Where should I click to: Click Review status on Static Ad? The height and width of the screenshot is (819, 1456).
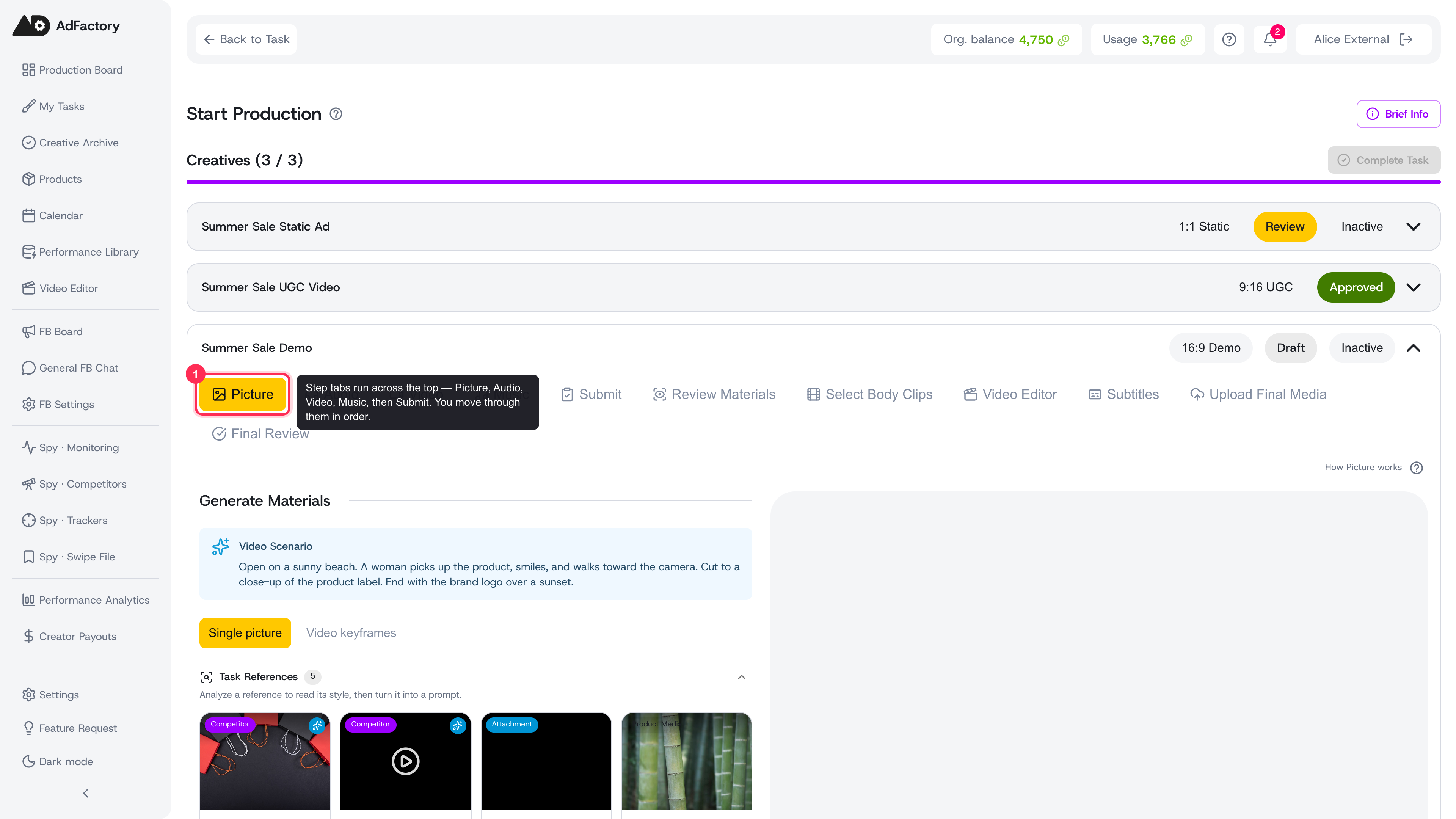tap(1285, 227)
